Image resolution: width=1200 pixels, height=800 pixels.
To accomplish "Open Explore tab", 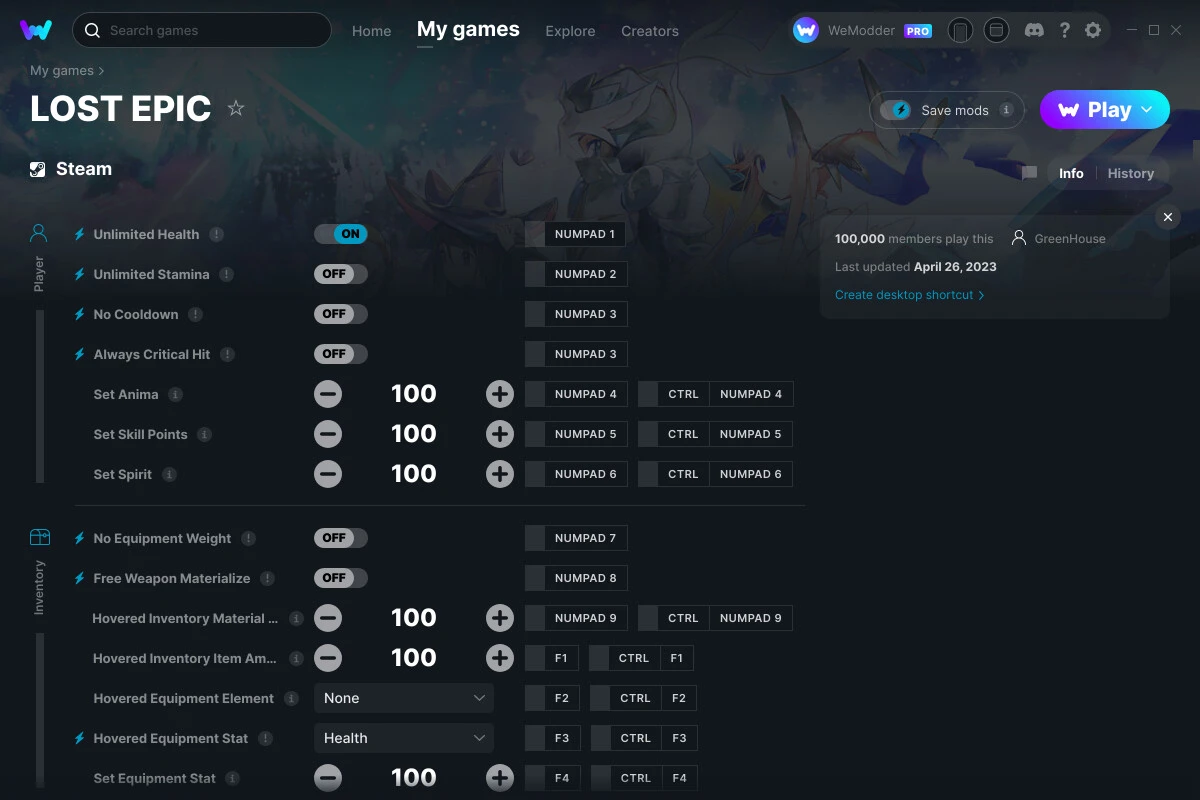I will (570, 31).
